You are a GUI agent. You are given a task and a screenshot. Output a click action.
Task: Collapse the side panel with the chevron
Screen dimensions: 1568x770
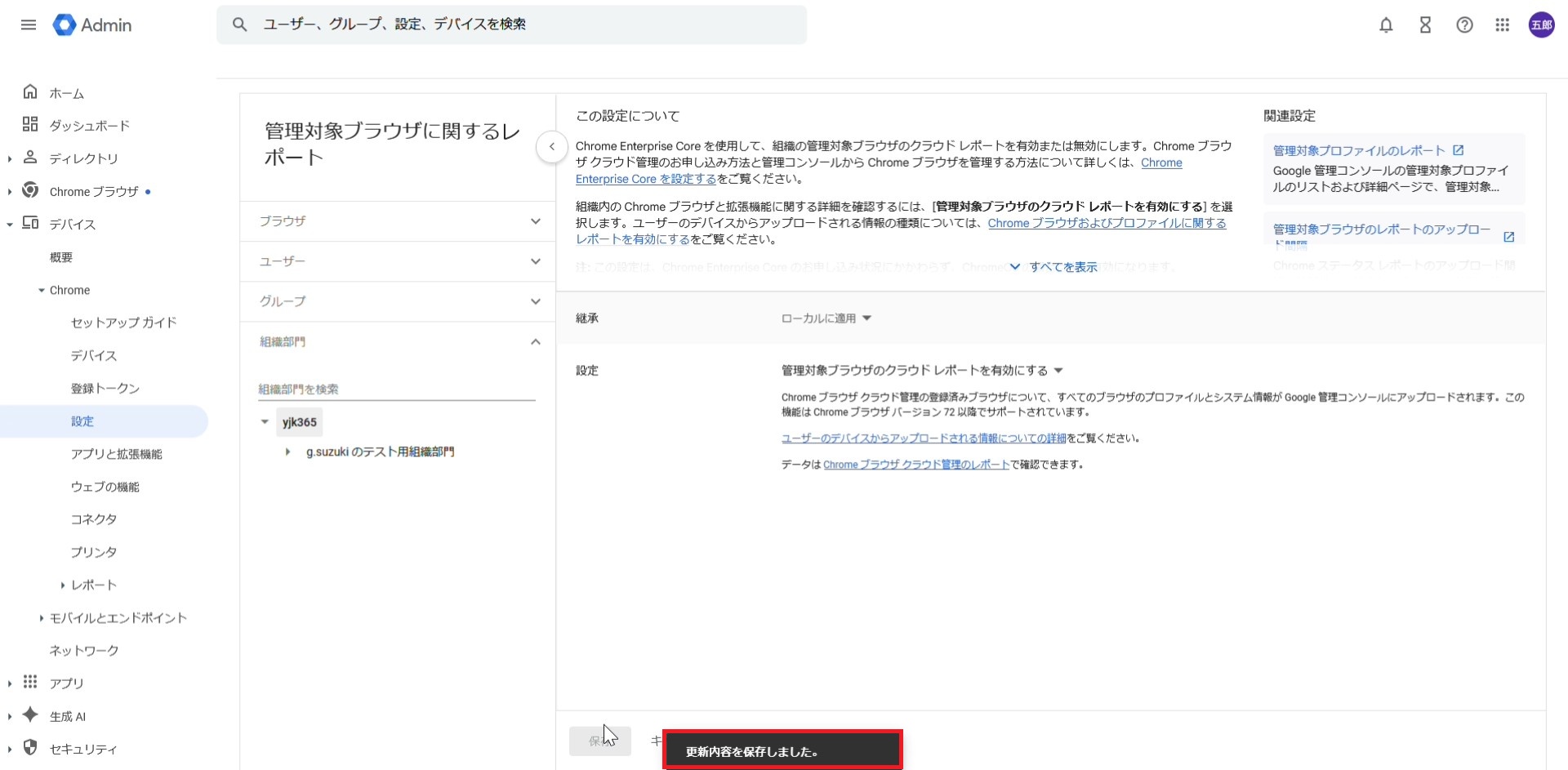[552, 147]
